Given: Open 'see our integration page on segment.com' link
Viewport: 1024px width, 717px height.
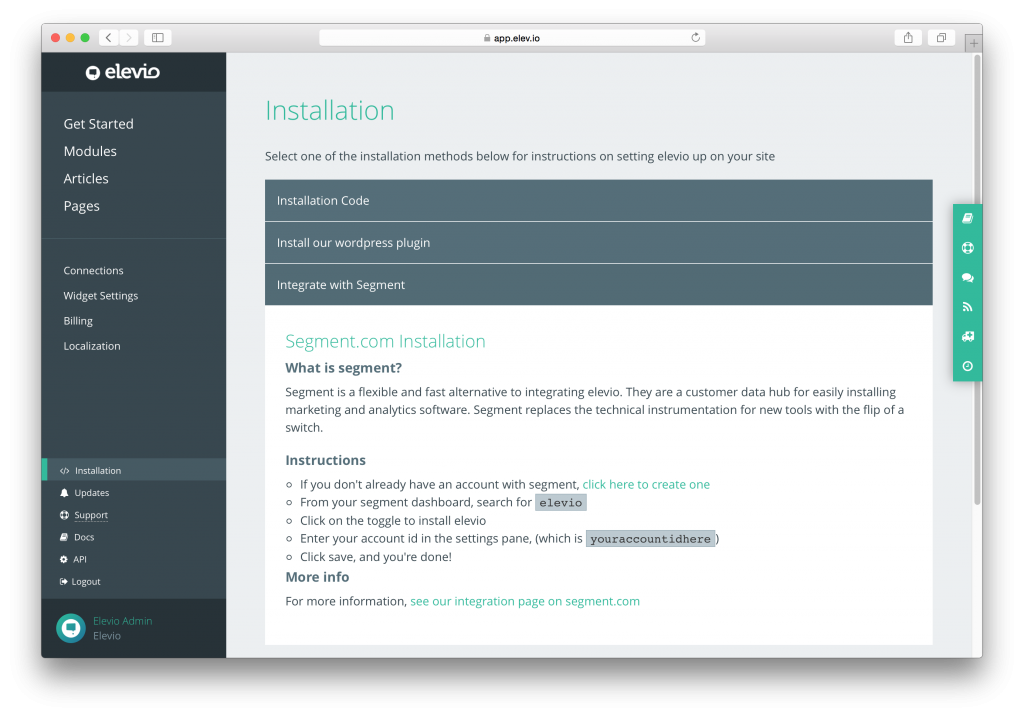Looking at the screenshot, I should tap(524, 601).
